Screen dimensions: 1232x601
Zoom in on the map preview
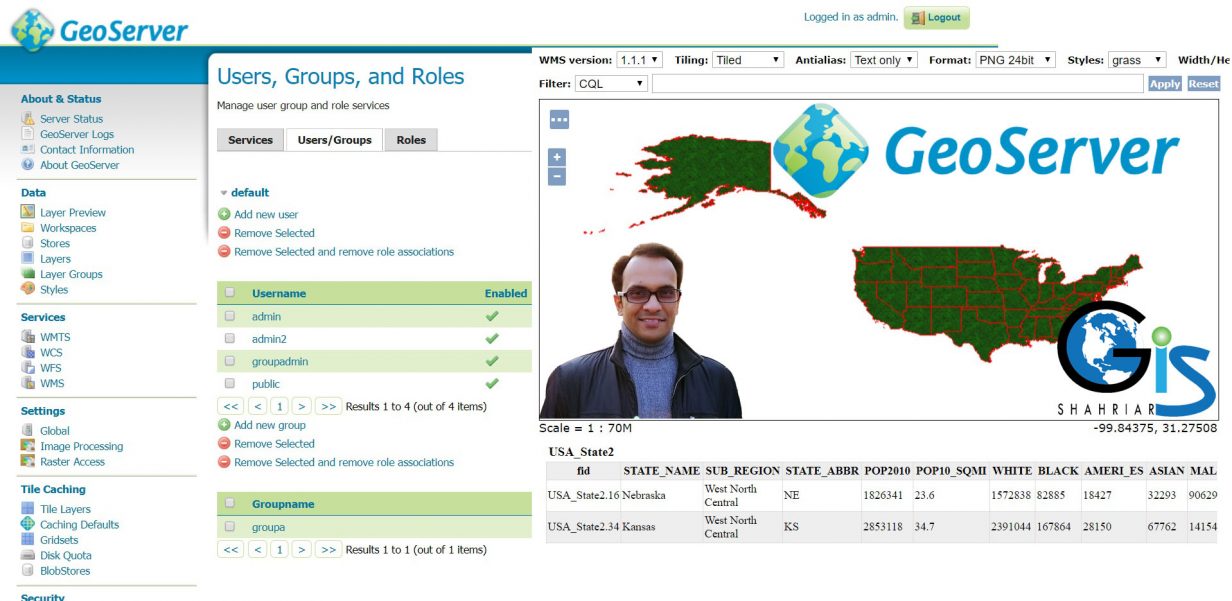point(555,157)
